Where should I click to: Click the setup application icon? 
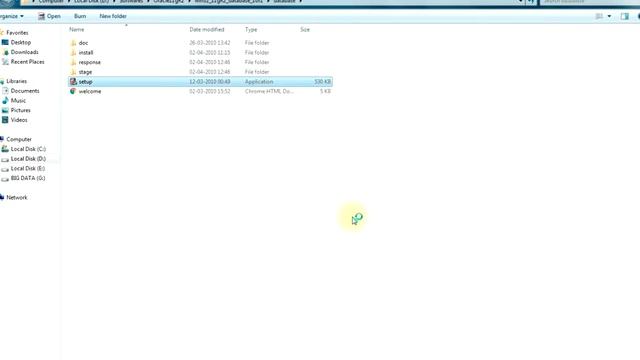[73, 82]
